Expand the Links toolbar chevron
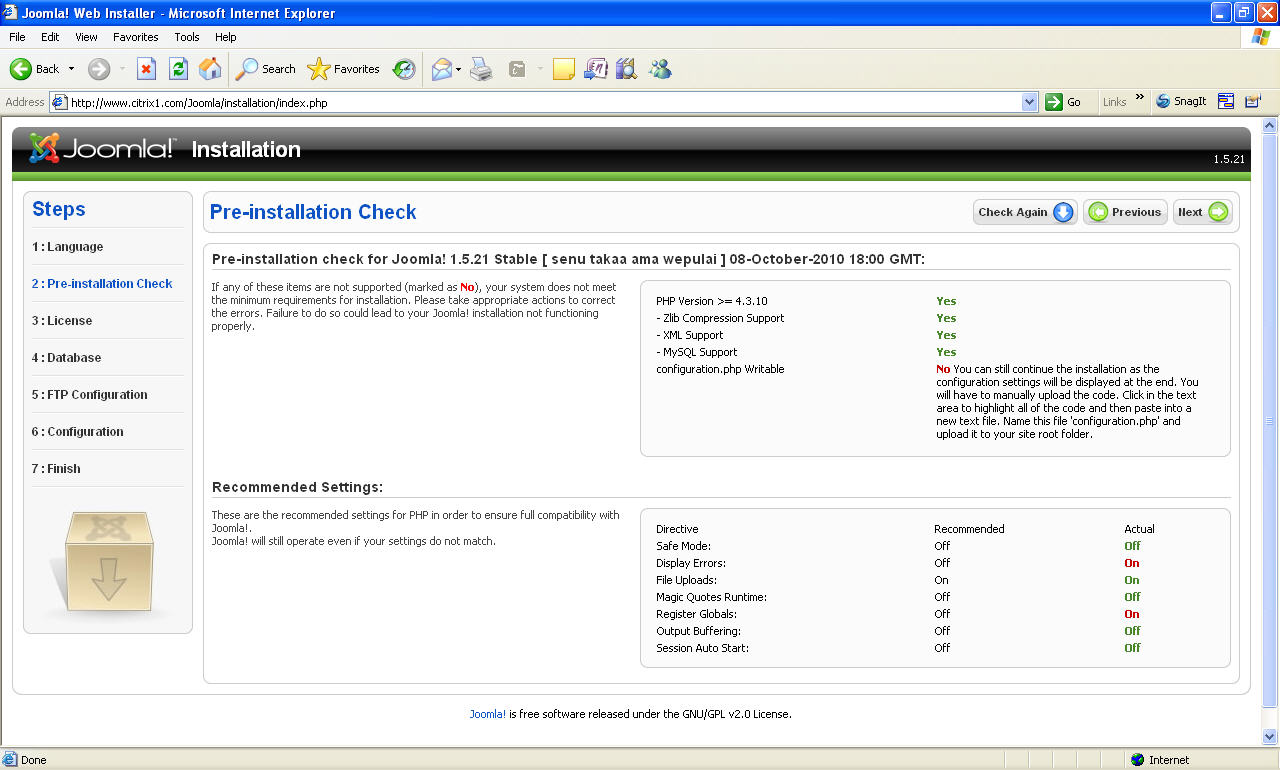The height and width of the screenshot is (770, 1280). 1140,98
